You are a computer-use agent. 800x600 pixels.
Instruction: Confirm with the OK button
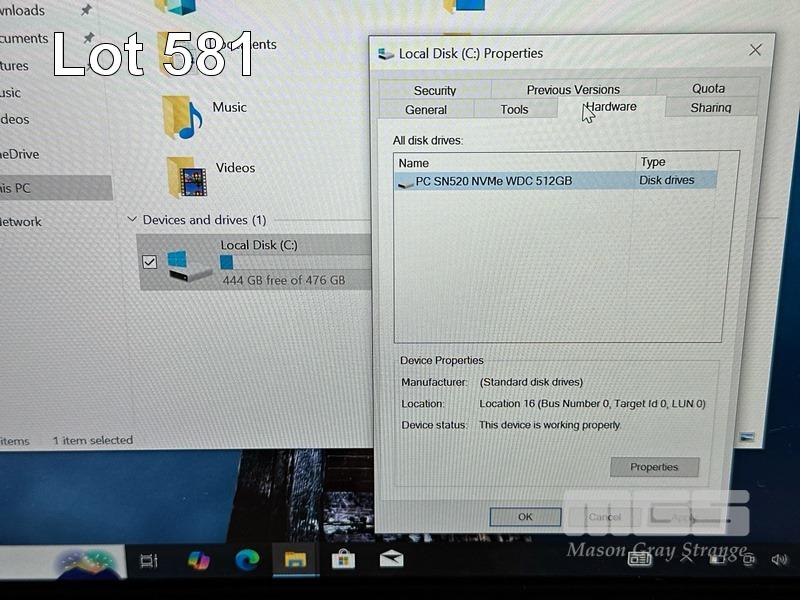(525, 517)
